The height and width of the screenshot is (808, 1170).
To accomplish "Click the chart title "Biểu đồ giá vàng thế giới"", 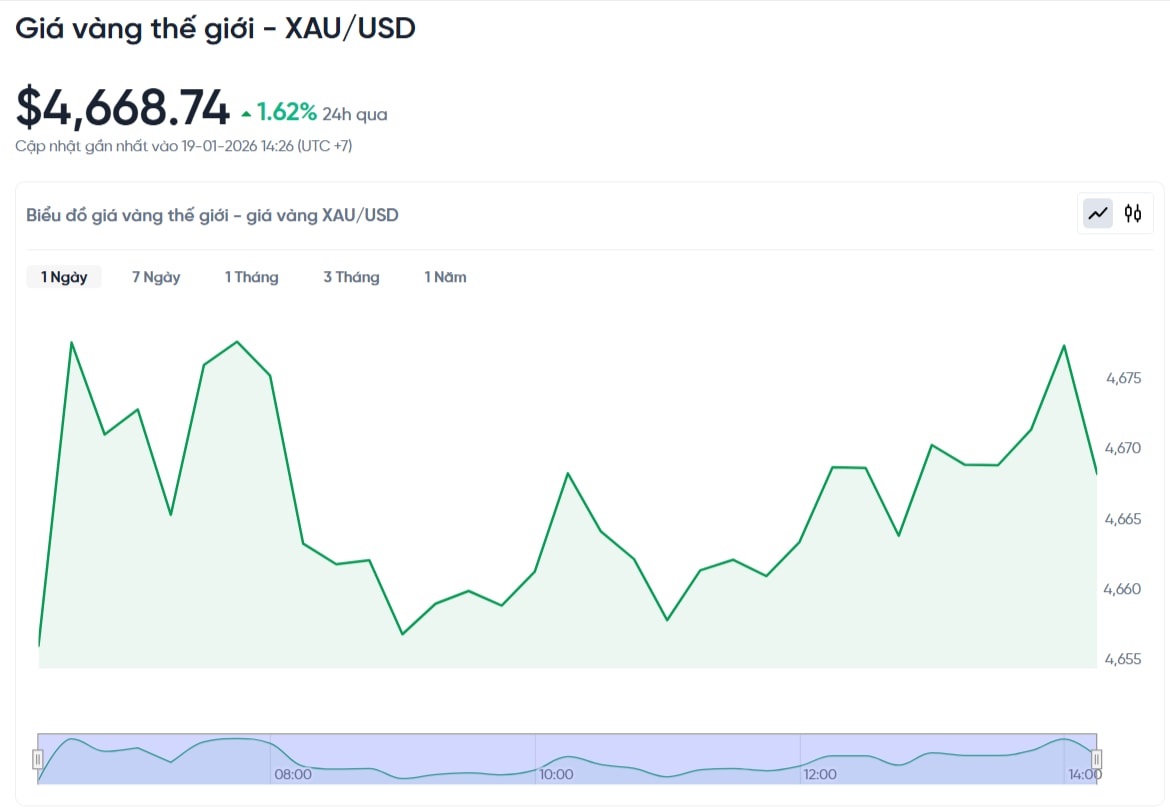I will [212, 214].
